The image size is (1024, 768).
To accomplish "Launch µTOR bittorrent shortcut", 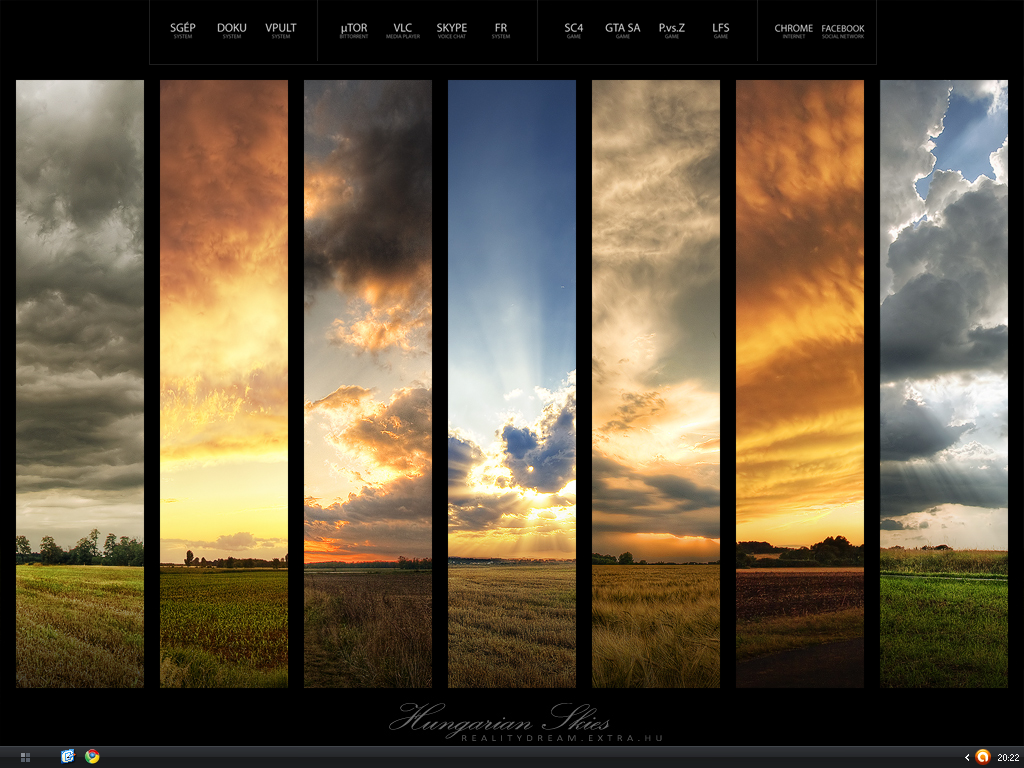I will [354, 31].
